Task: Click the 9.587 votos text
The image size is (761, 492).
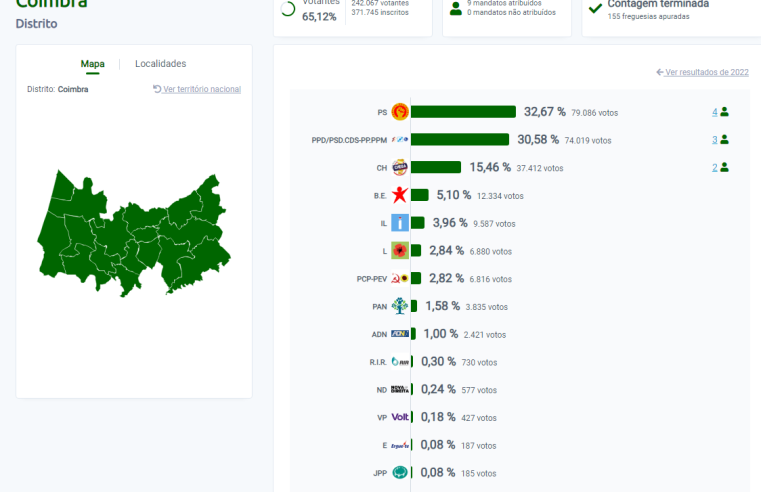Action: tap(494, 224)
